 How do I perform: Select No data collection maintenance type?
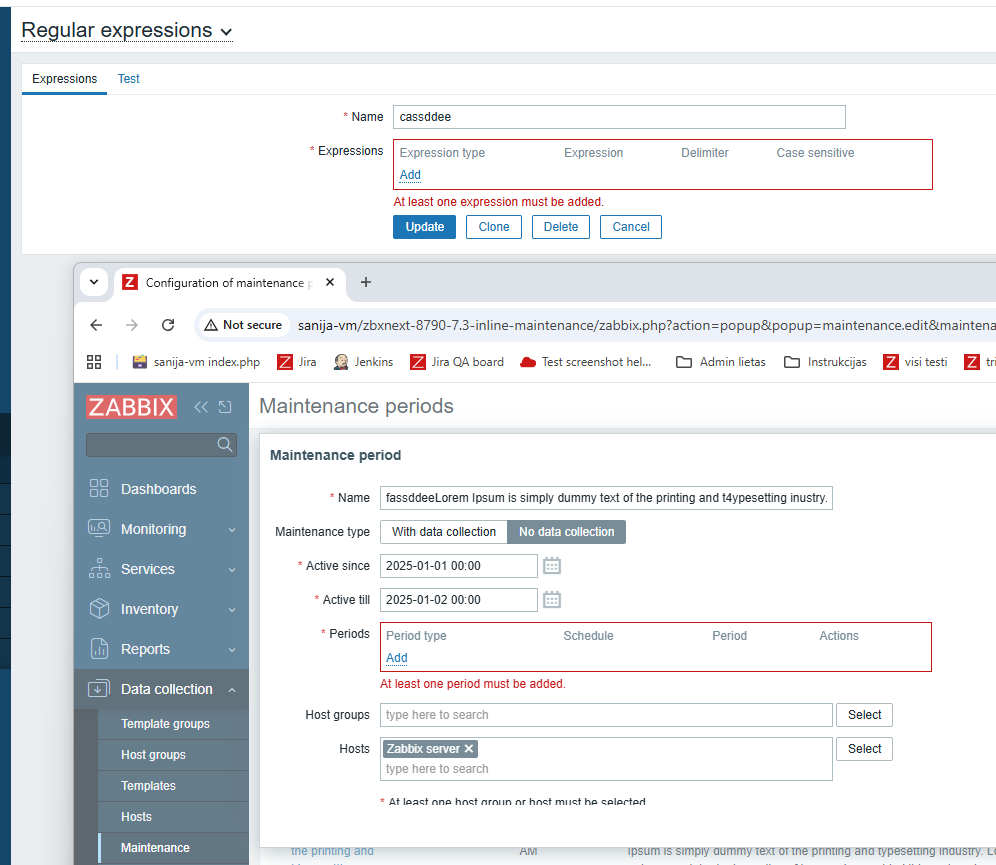[566, 532]
